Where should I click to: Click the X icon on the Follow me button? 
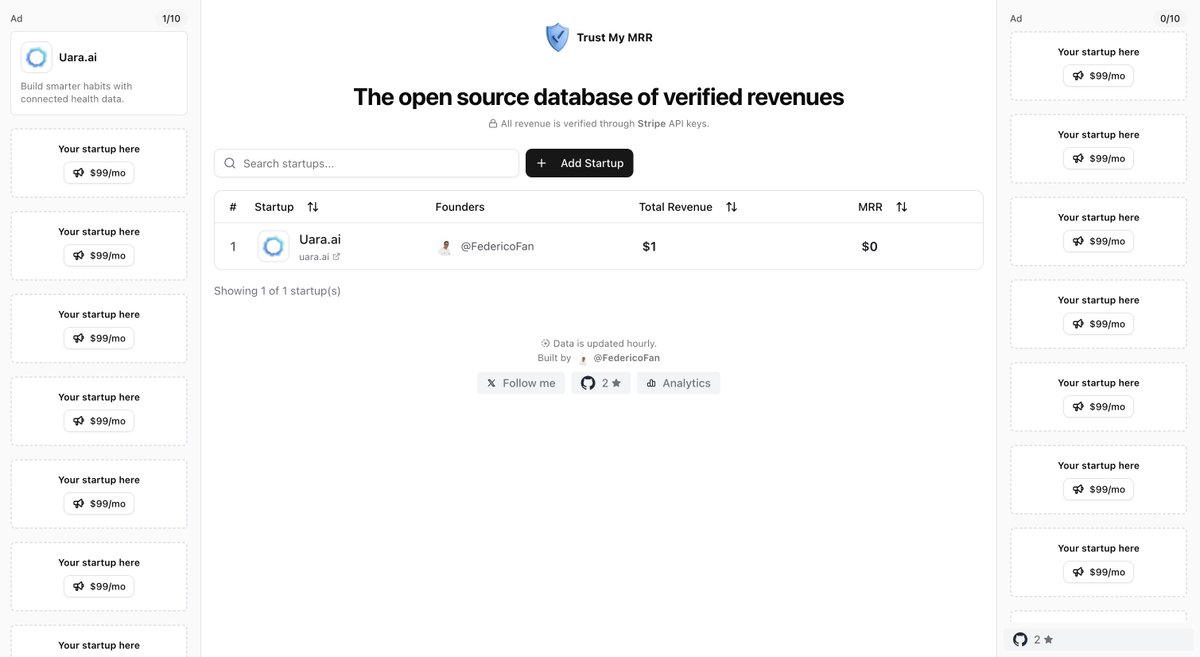point(490,382)
